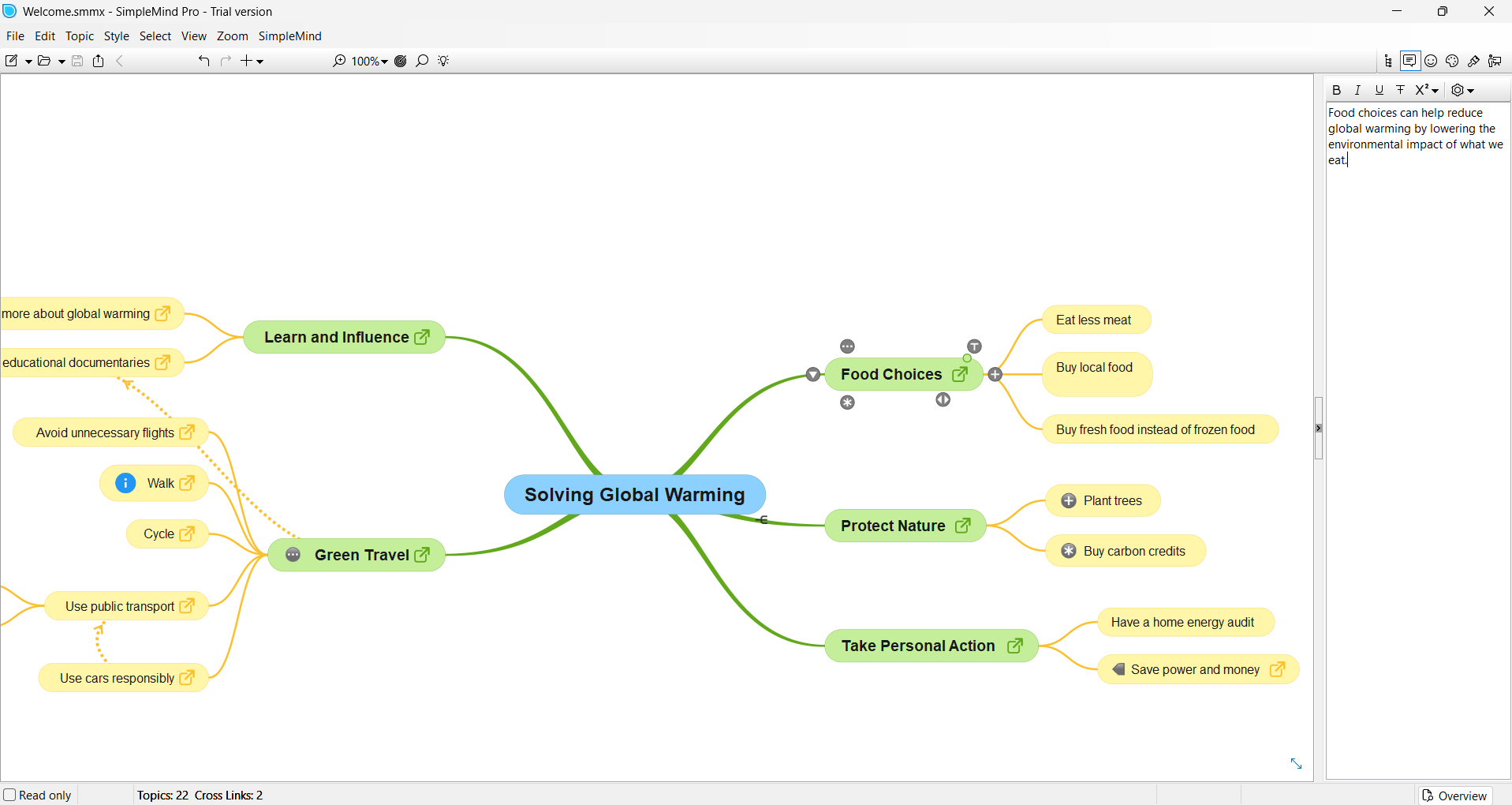Image resolution: width=1512 pixels, height=805 pixels.
Task: Click the share/export icon in toolbar
Action: coord(99,61)
